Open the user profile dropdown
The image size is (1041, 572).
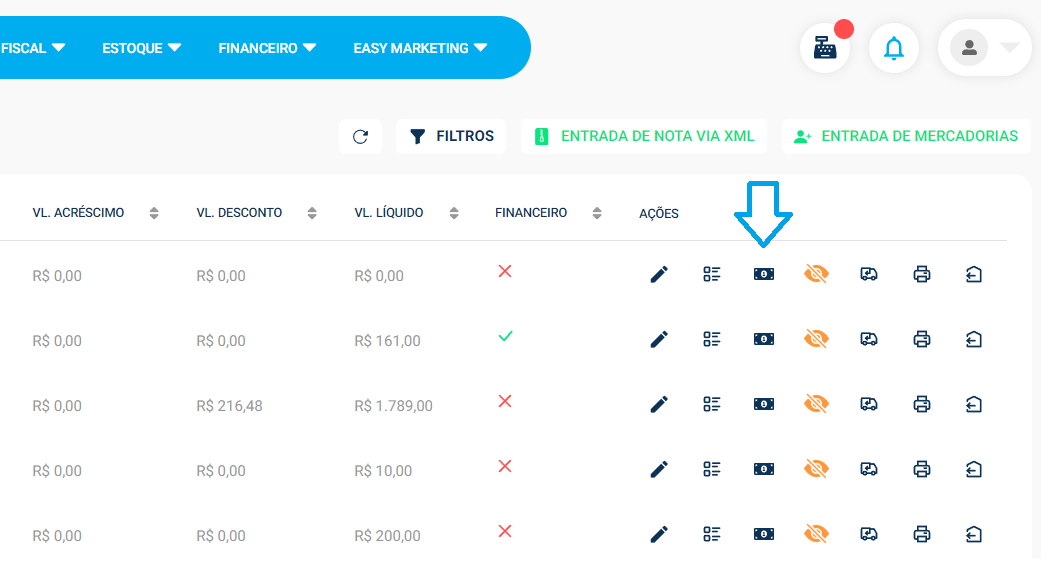tap(984, 48)
